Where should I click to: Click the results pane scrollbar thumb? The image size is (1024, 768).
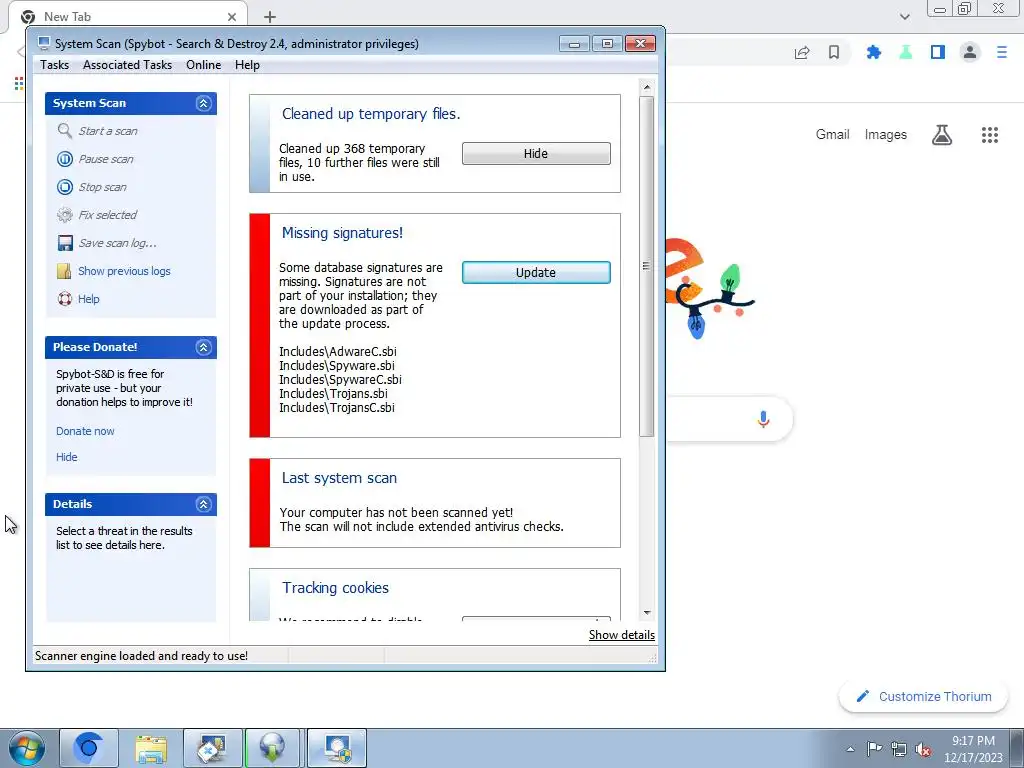point(647,266)
